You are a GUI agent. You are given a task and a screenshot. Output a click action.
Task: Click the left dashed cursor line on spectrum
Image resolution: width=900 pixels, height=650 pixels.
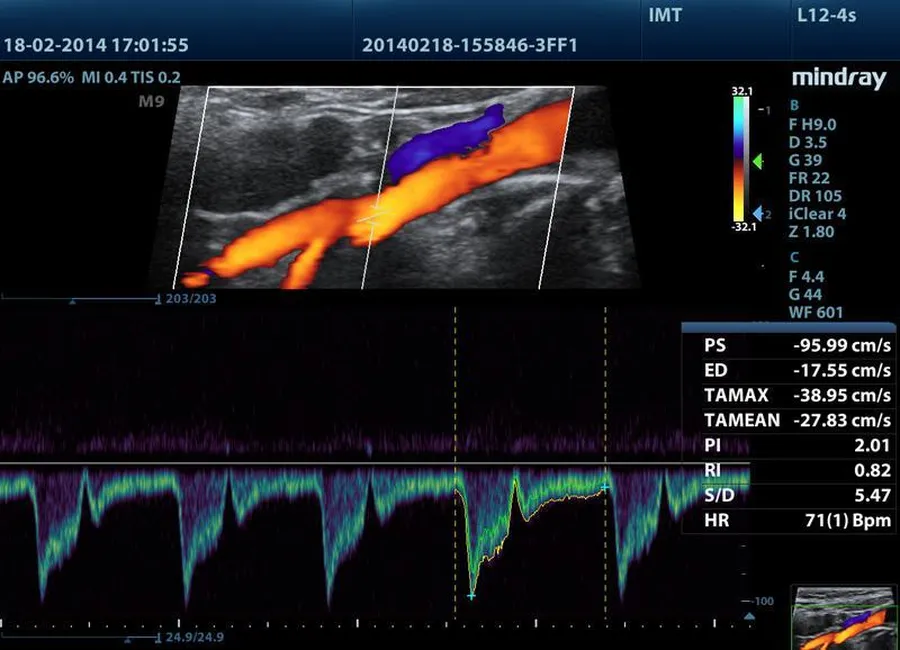point(456,400)
